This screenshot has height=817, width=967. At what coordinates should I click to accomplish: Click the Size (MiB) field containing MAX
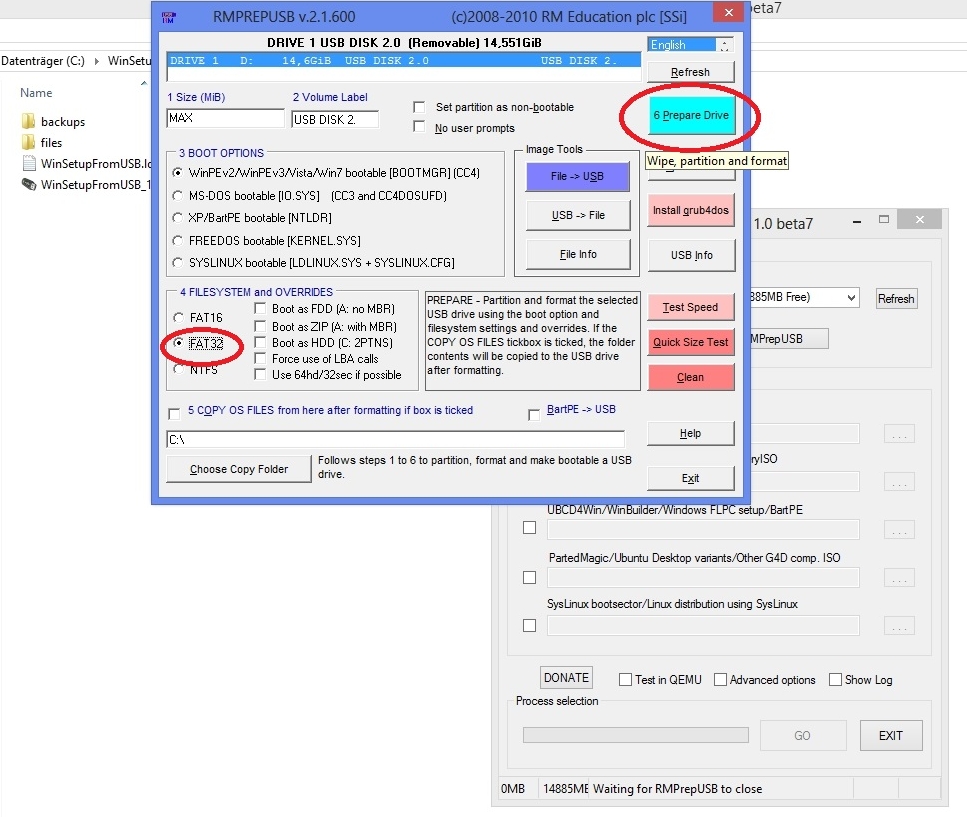(x=225, y=118)
